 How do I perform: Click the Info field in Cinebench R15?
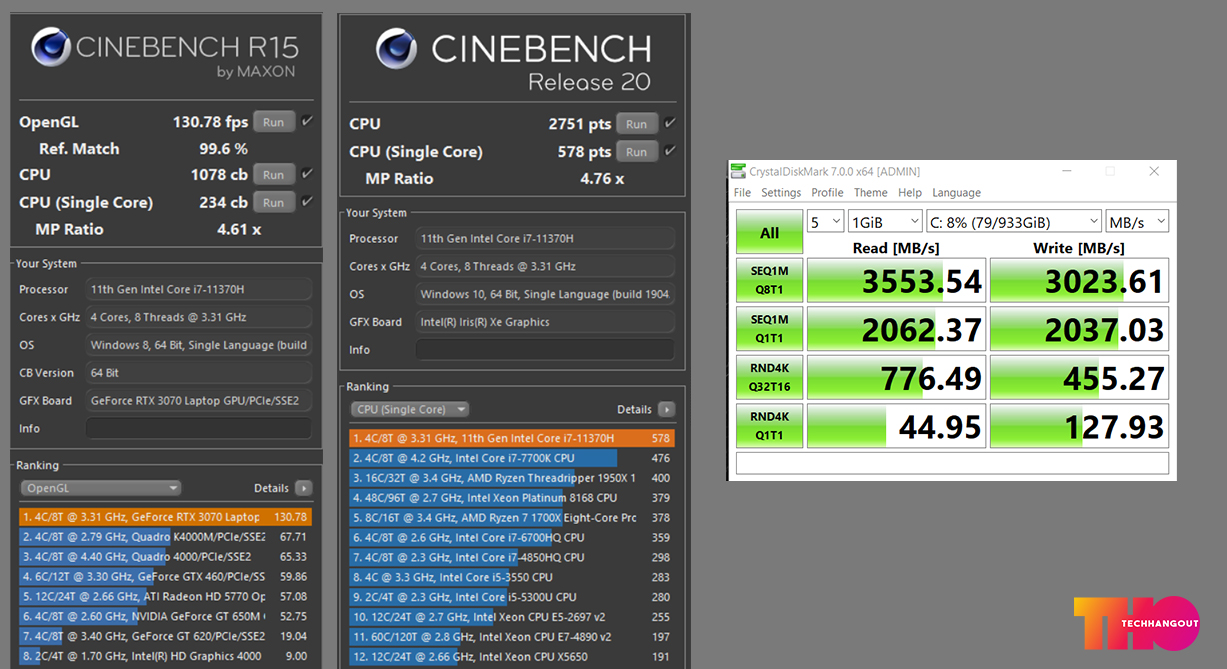pos(198,428)
